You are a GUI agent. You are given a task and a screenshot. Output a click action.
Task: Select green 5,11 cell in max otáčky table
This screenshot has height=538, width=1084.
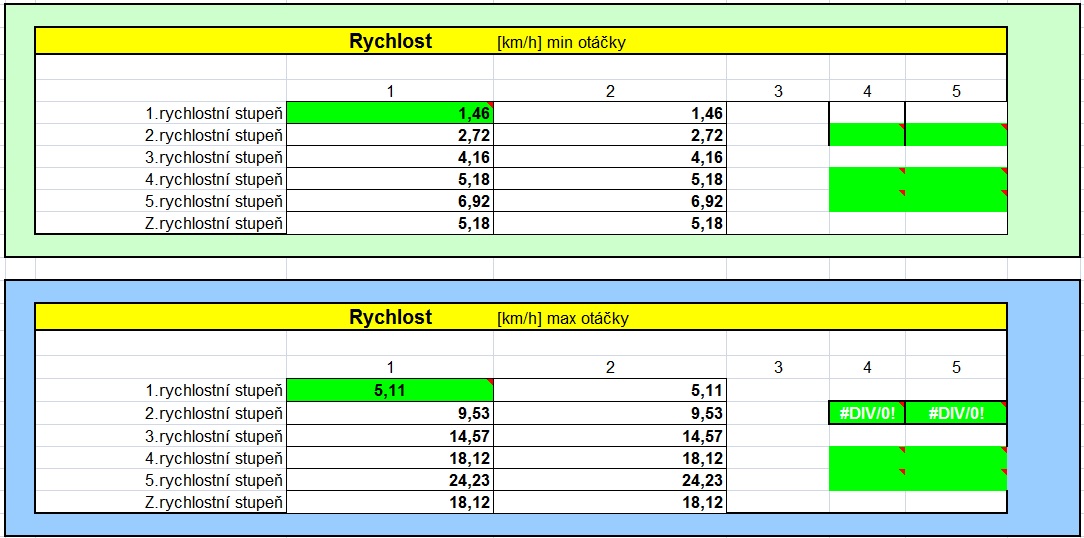click(x=390, y=390)
